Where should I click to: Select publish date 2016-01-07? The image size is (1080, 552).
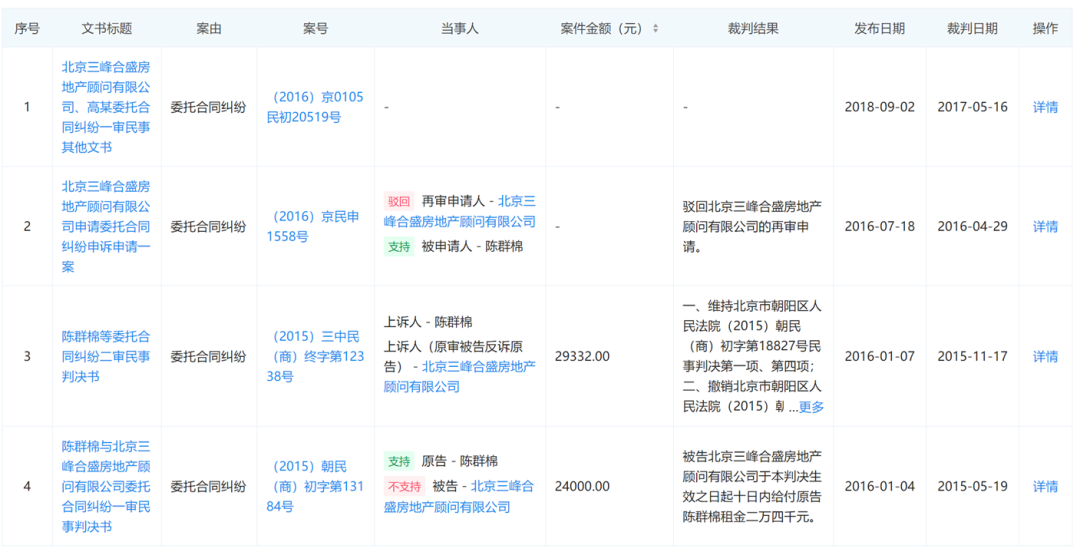[x=880, y=356]
